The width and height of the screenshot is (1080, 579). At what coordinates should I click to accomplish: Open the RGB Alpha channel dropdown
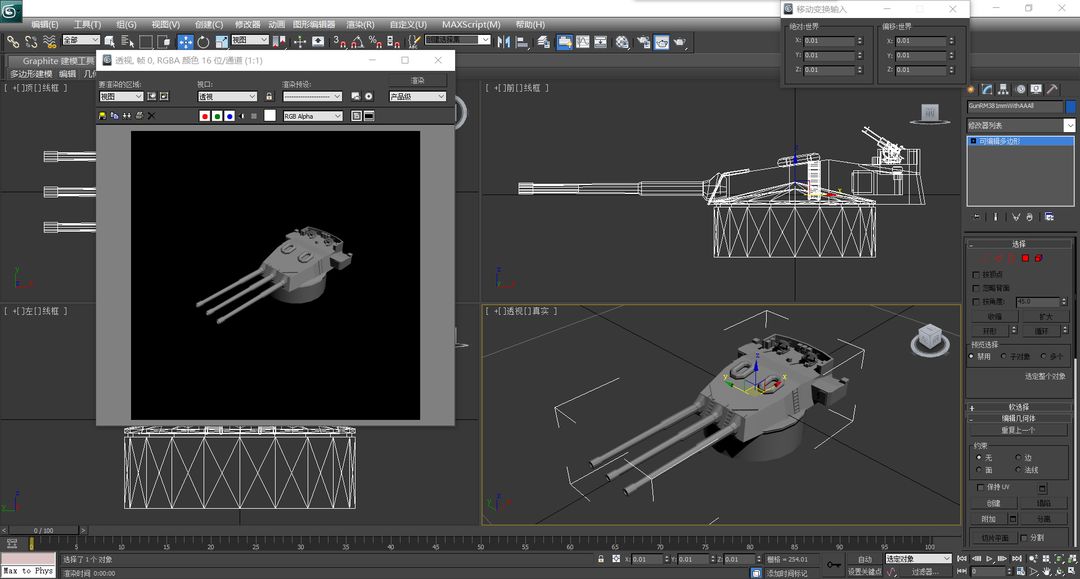(x=313, y=116)
